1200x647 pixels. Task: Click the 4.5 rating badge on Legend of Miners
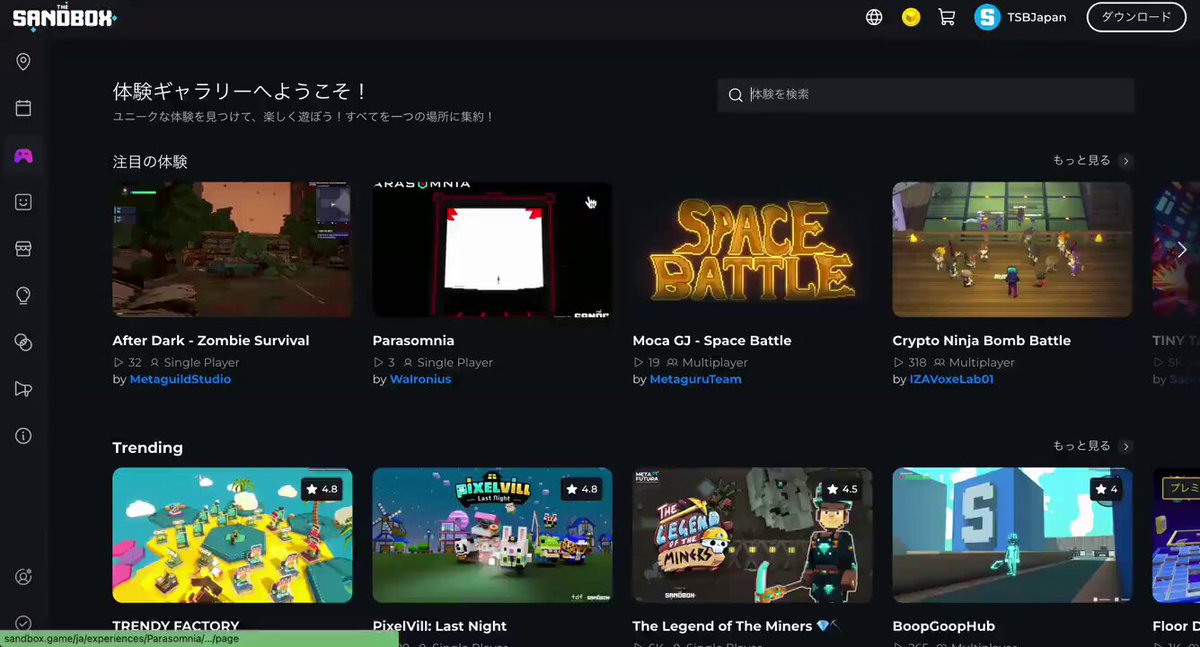pos(842,489)
